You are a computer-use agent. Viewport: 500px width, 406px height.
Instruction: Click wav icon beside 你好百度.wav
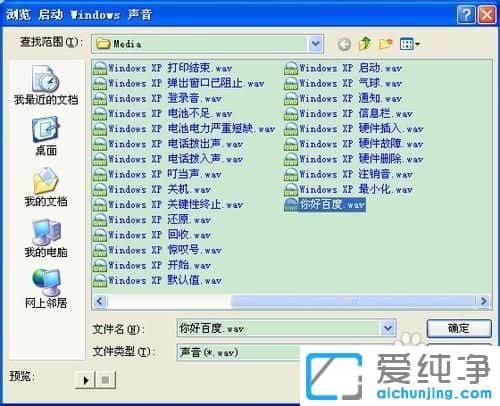291,205
